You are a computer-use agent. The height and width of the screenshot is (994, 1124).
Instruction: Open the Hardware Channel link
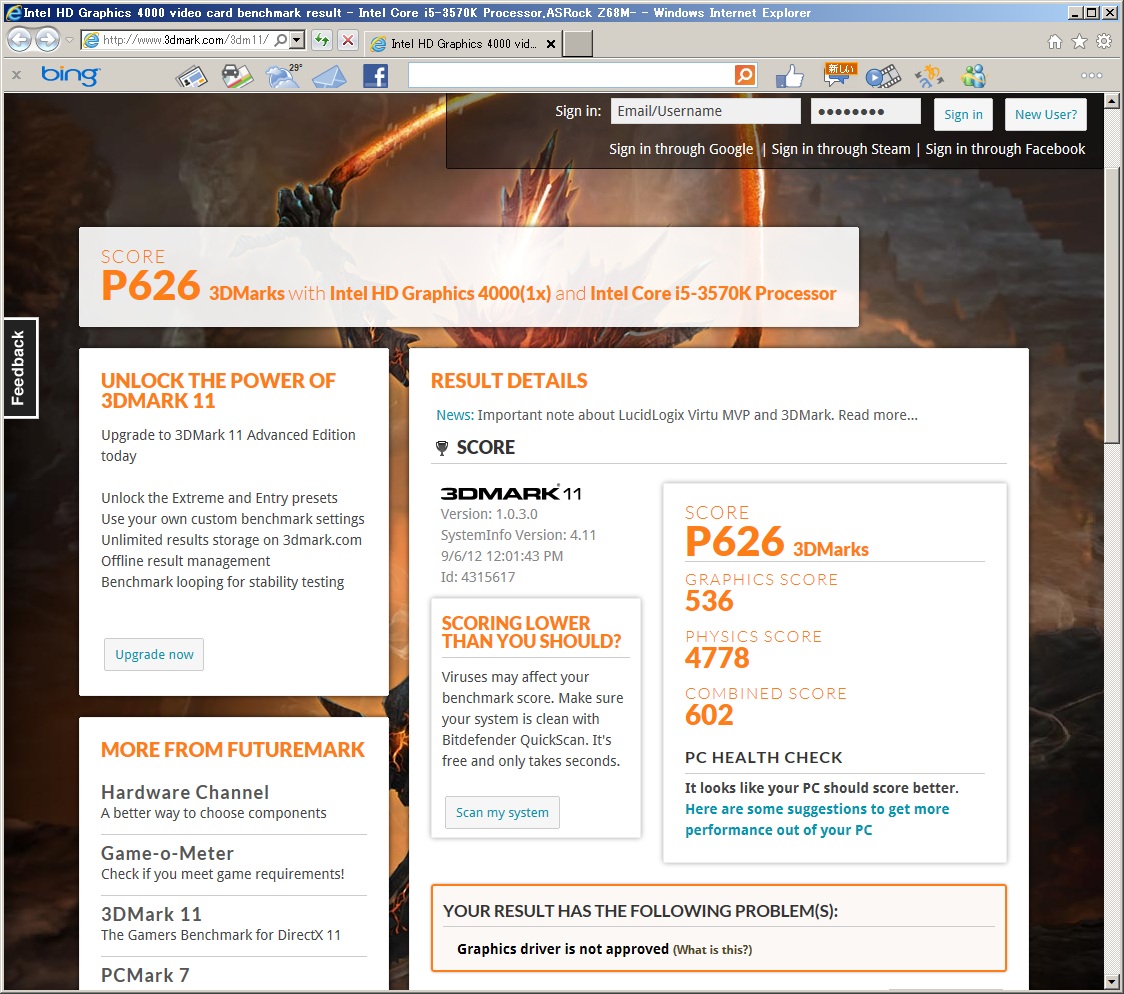click(185, 793)
